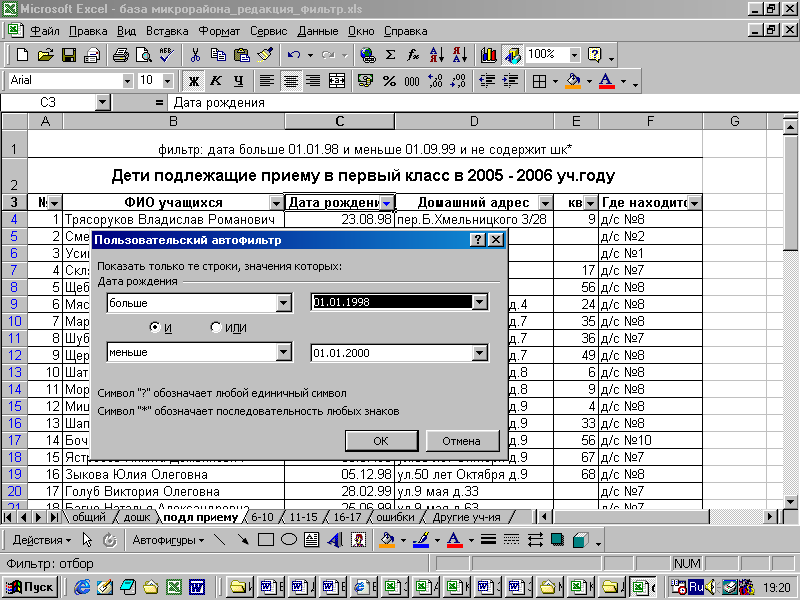Apply percent style format
The width and height of the screenshot is (800, 600).
tap(389, 81)
